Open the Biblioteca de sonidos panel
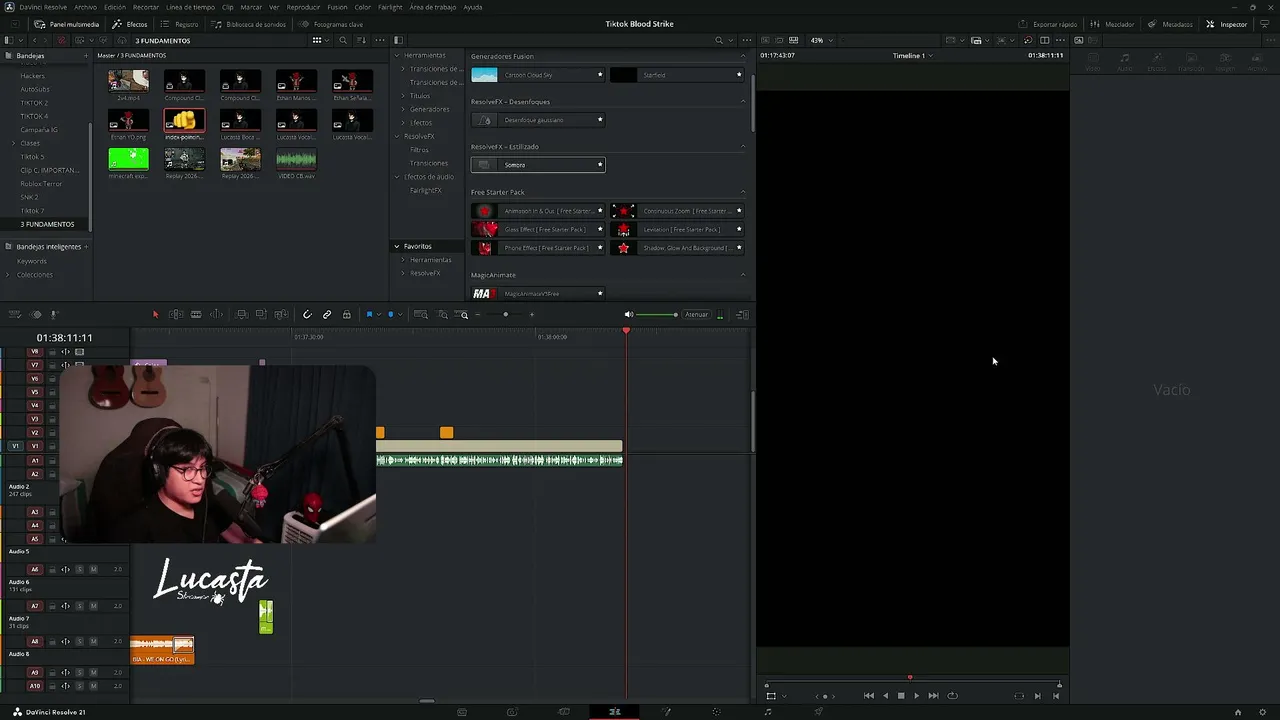Viewport: 1280px width, 720px height. 249,24
